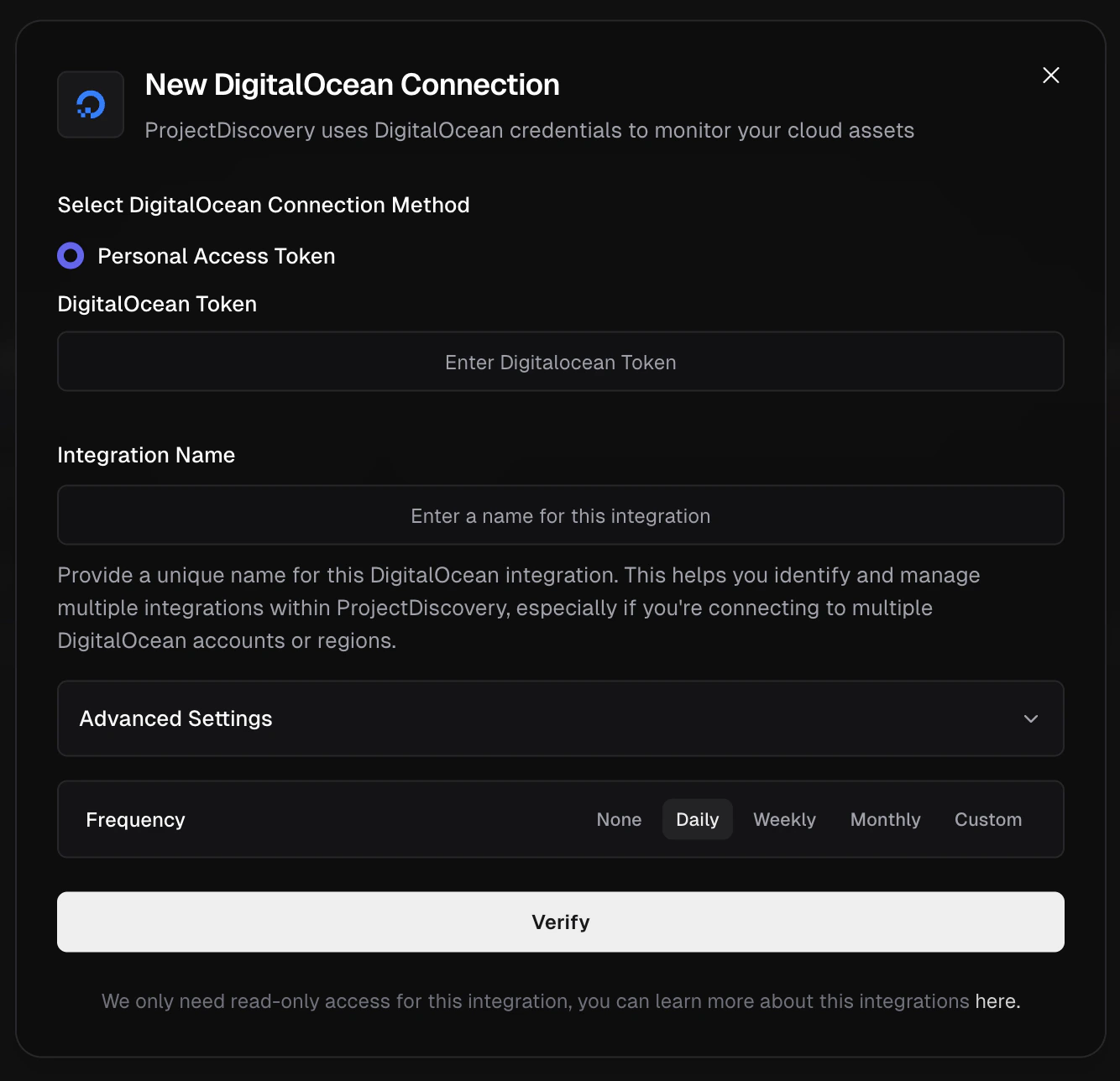The image size is (1120, 1081).
Task: Click the Integration Name label
Action: [x=145, y=455]
